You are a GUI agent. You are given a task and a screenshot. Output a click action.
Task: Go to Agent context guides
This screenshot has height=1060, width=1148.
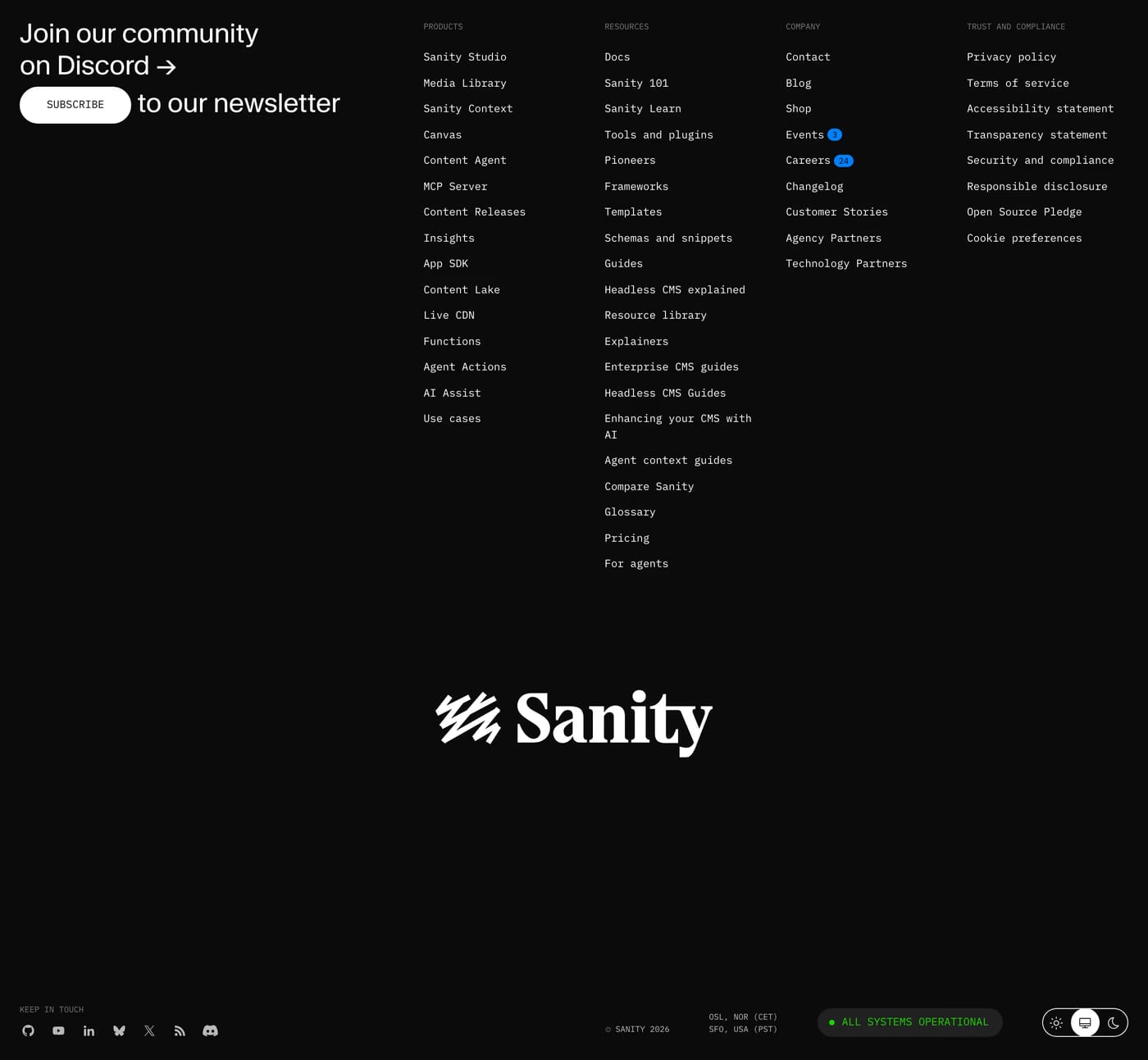point(668,460)
